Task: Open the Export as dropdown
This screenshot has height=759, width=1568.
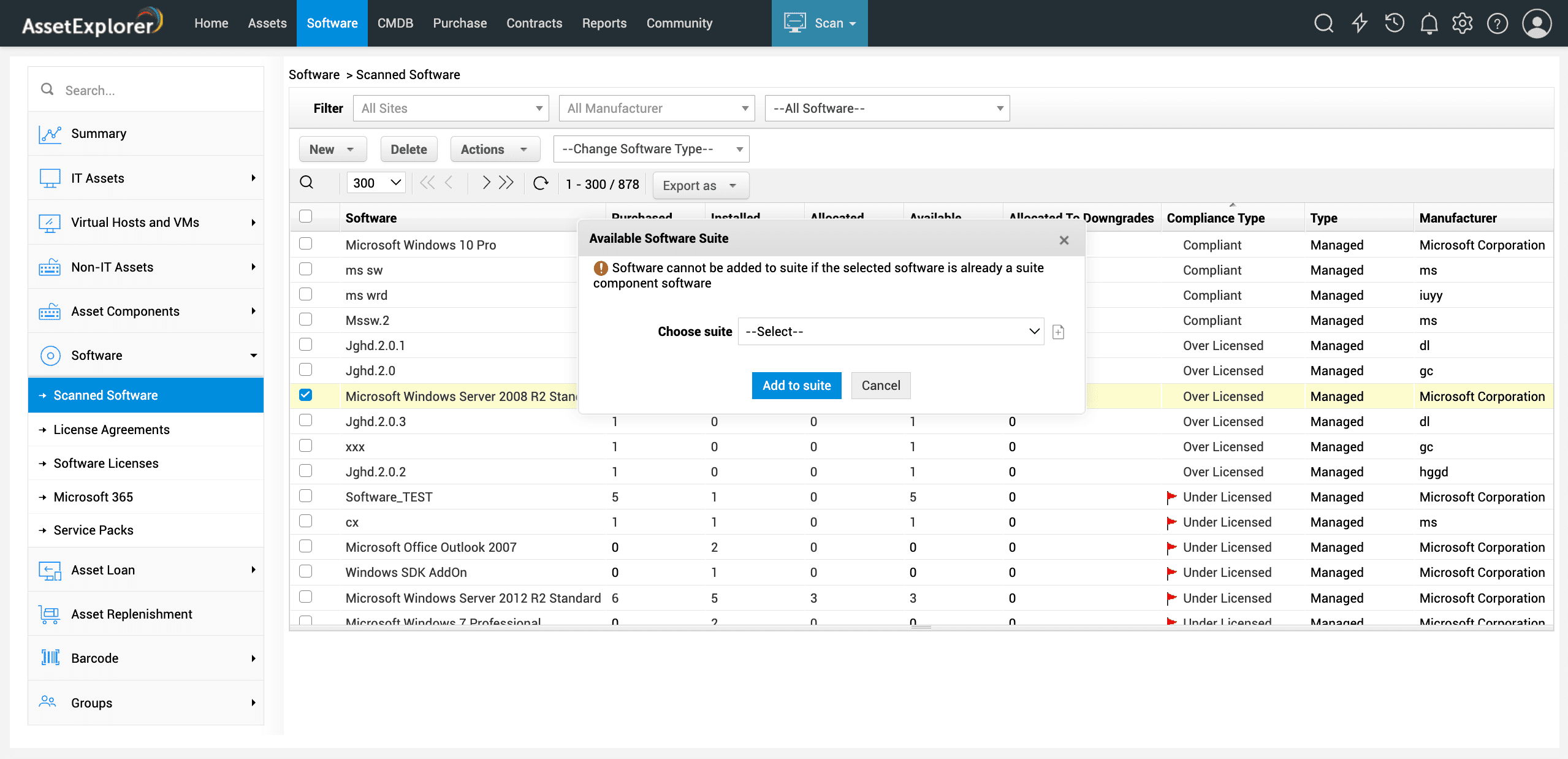Action: point(700,185)
